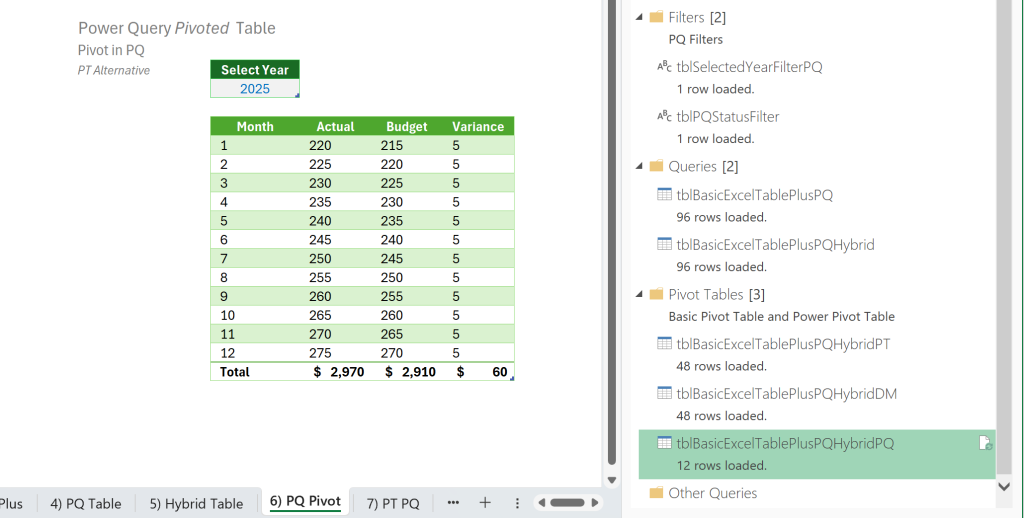
Task: Click the worksheet vertical scrollbar thumb
Action: pos(612,232)
